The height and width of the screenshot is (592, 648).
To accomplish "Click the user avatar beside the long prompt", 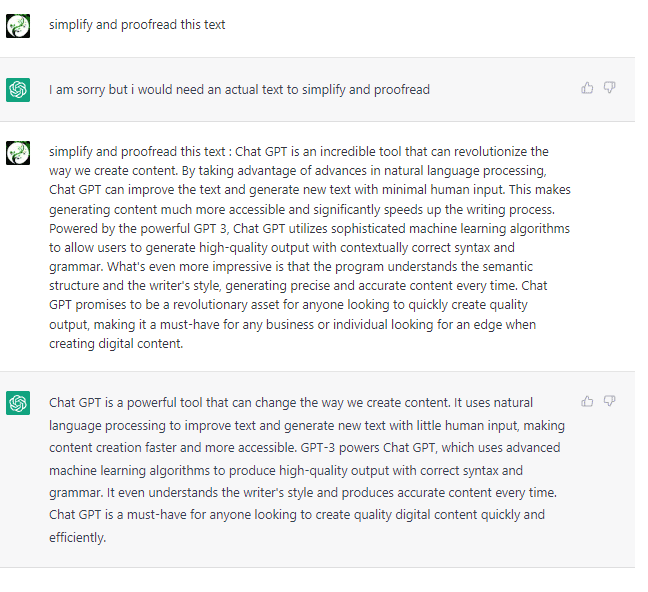I will click(x=18, y=153).
